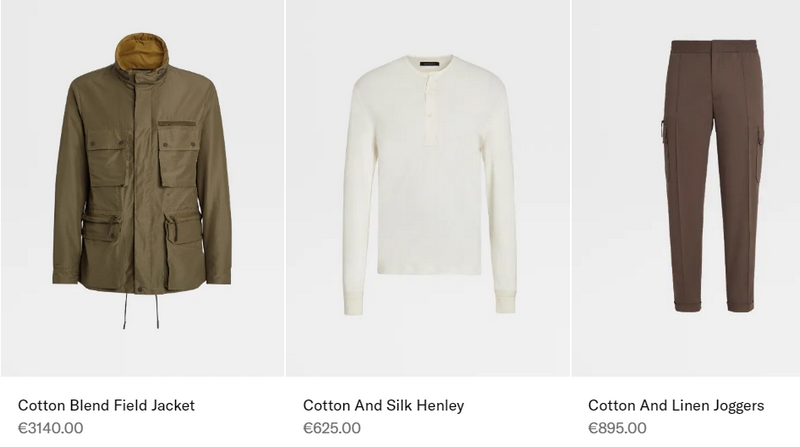The image size is (800, 447).
Task: Click the joggers' elastic waistband
Action: point(714,47)
